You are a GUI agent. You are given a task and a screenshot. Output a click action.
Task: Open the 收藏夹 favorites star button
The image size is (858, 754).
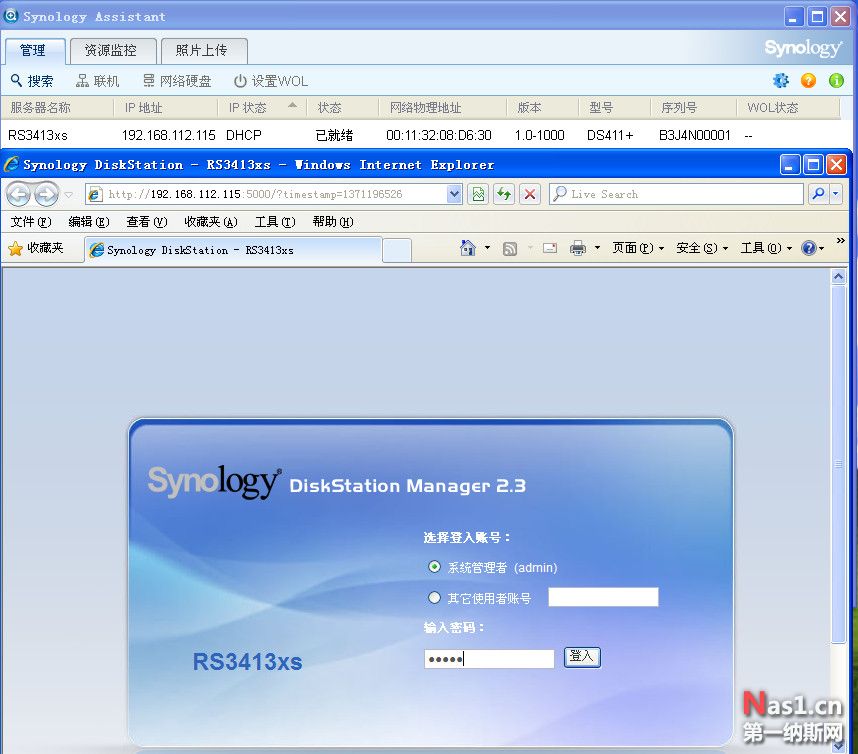coord(36,248)
